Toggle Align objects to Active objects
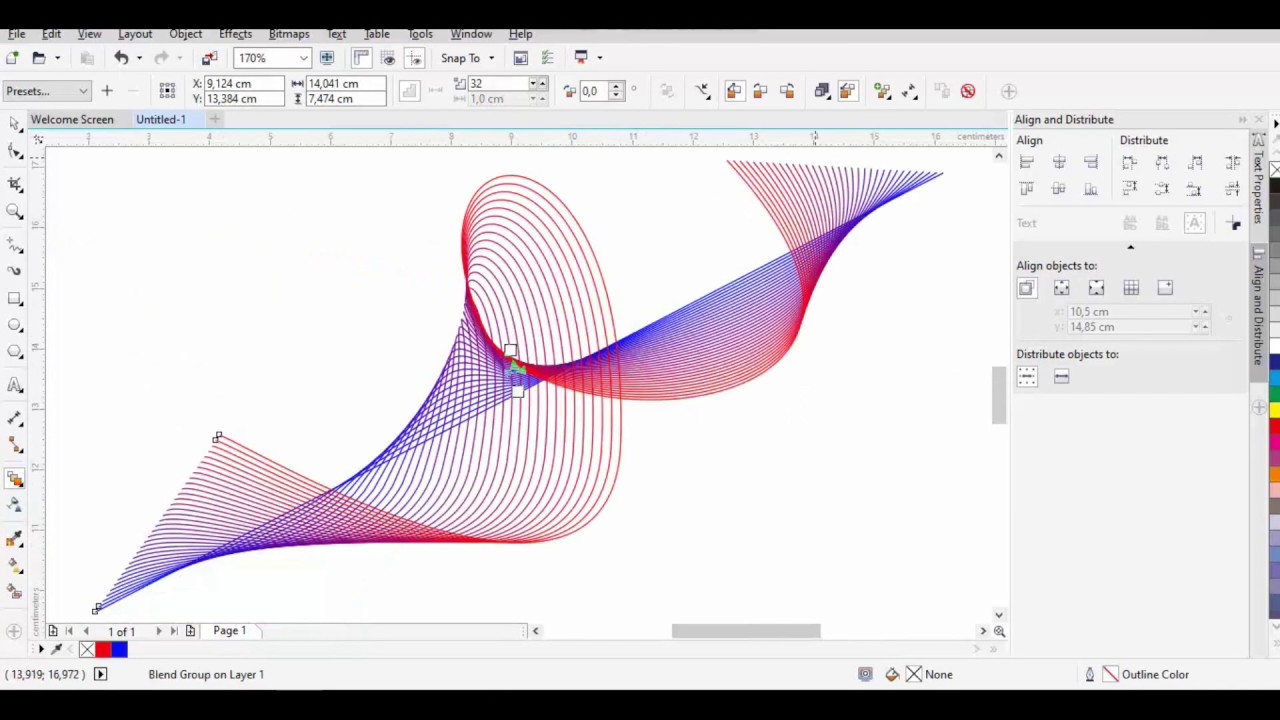 point(1027,288)
